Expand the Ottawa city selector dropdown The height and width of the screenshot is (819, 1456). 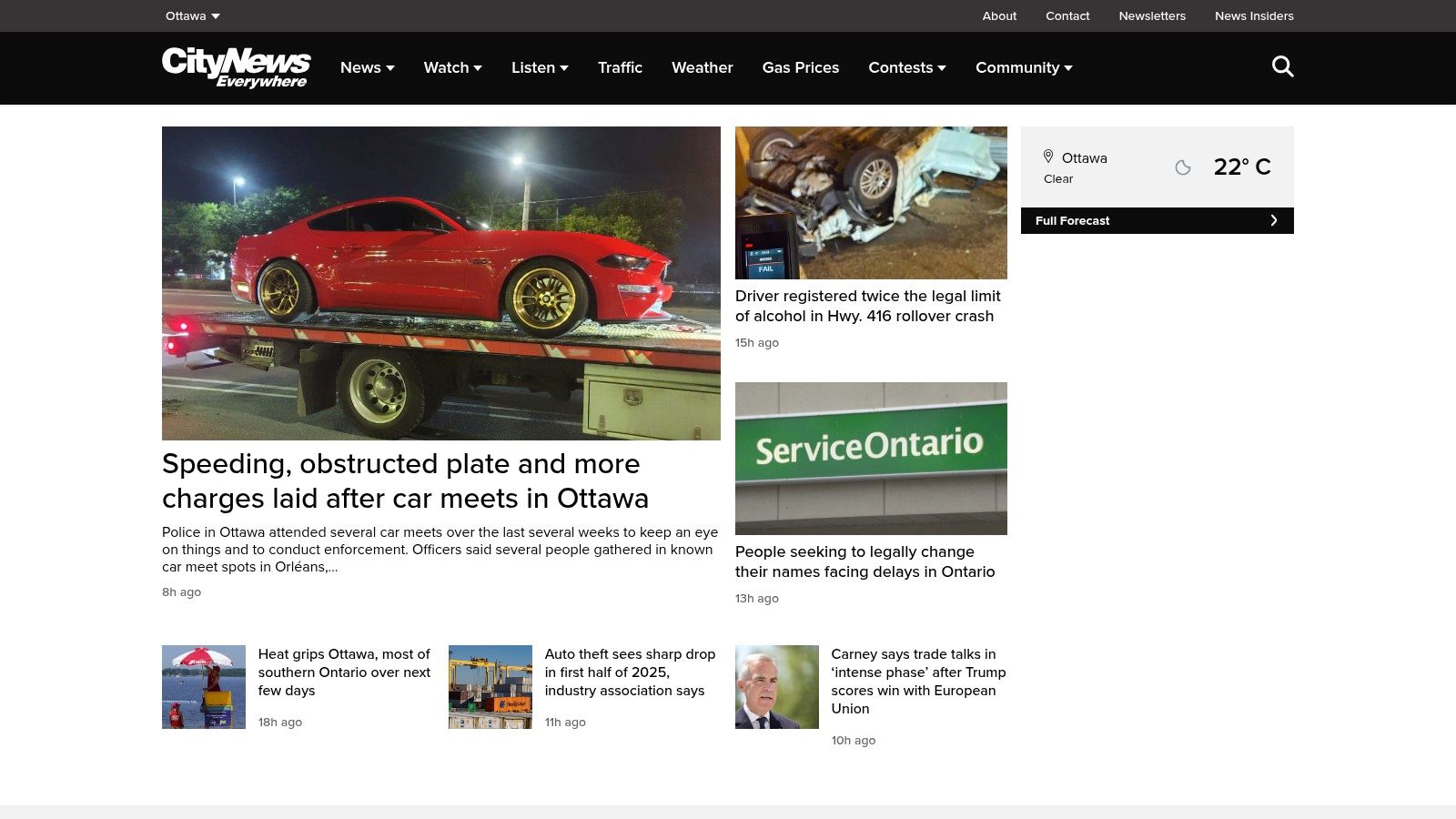[192, 15]
